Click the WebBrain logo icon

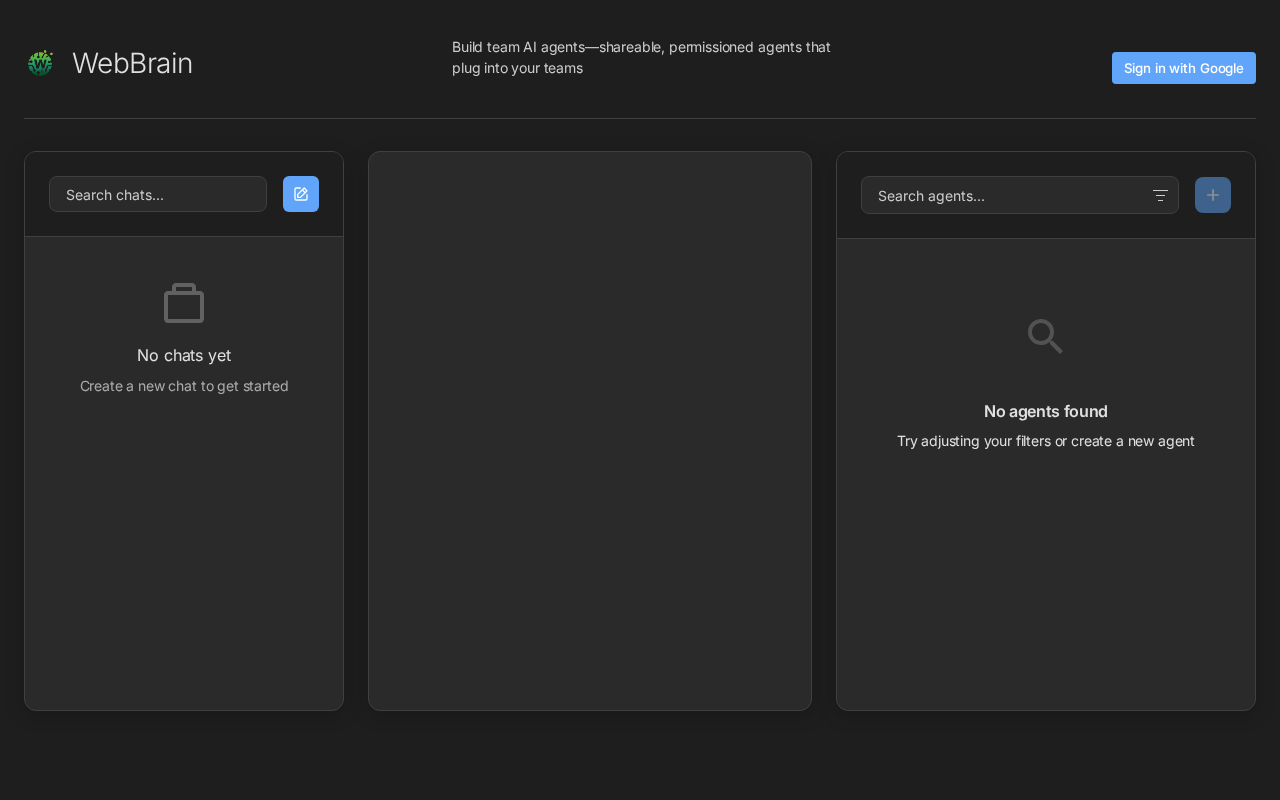pos(40,63)
